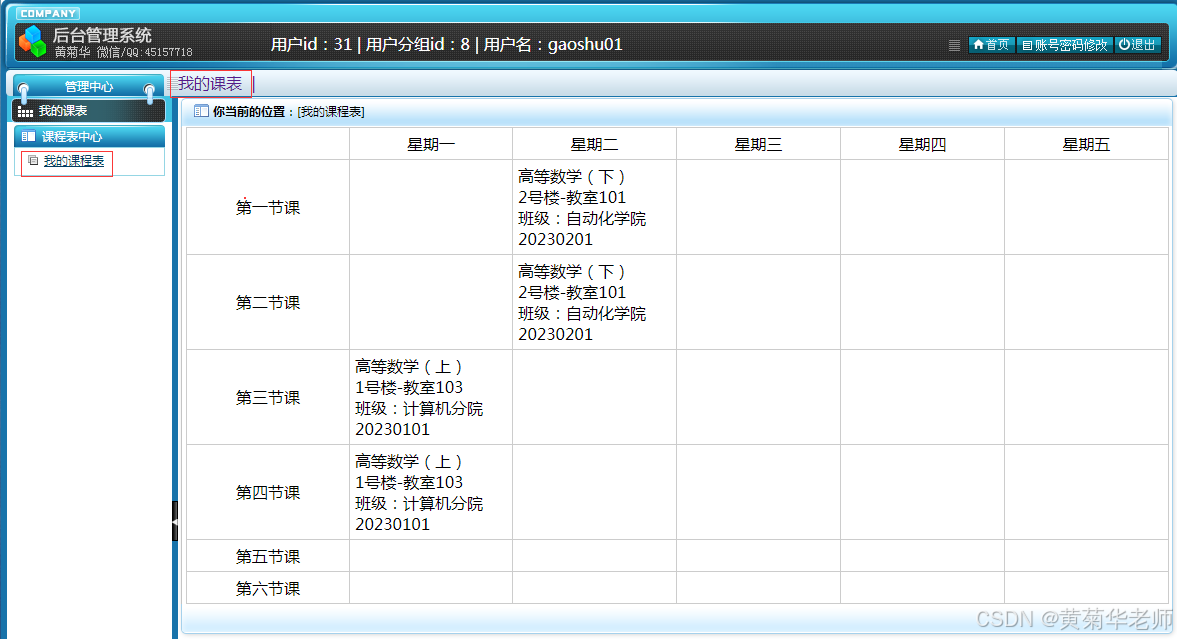Click the 第二节课 row label
The image size is (1177, 639).
coord(268,303)
